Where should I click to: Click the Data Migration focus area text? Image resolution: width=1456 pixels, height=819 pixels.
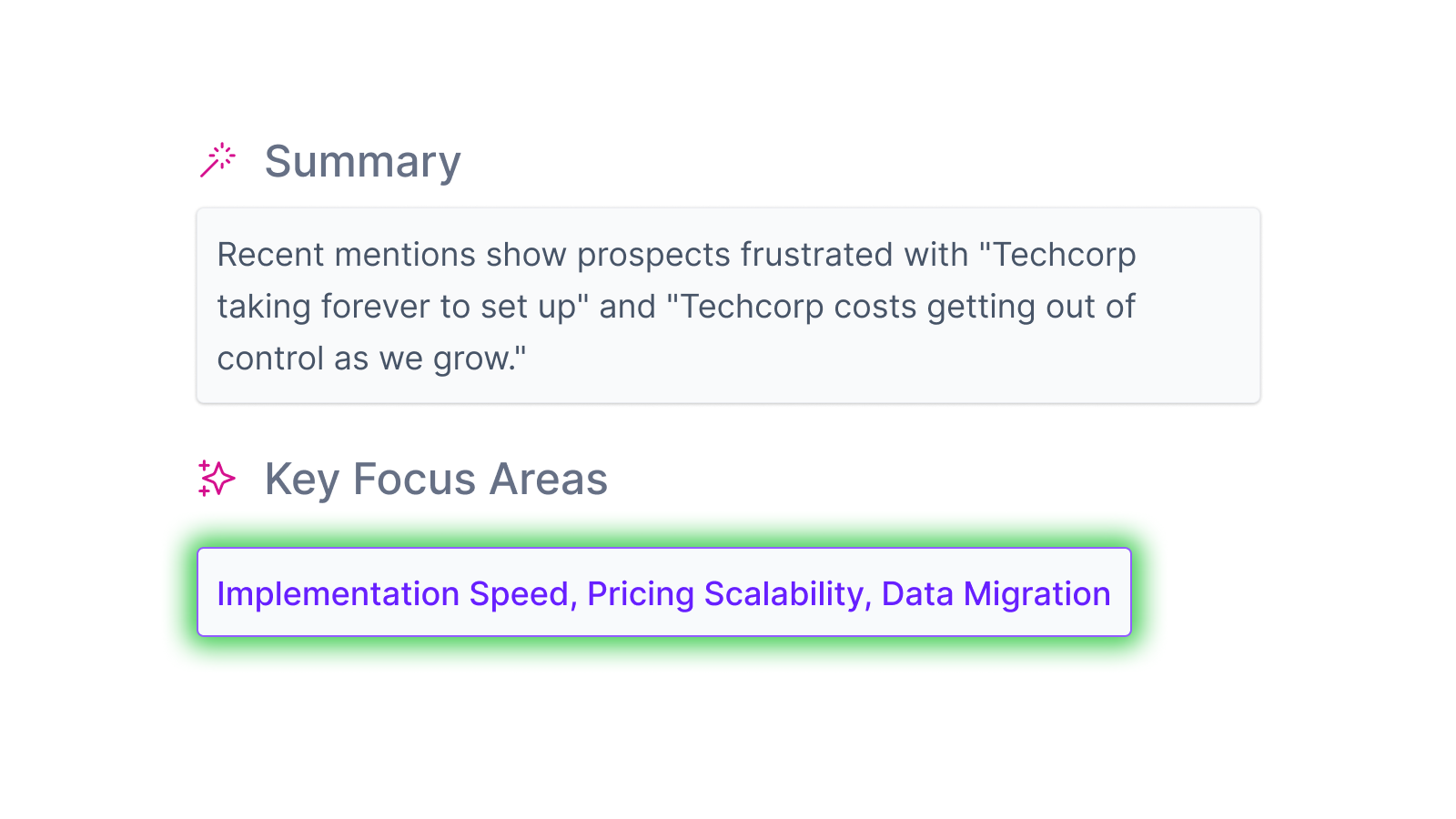996,592
